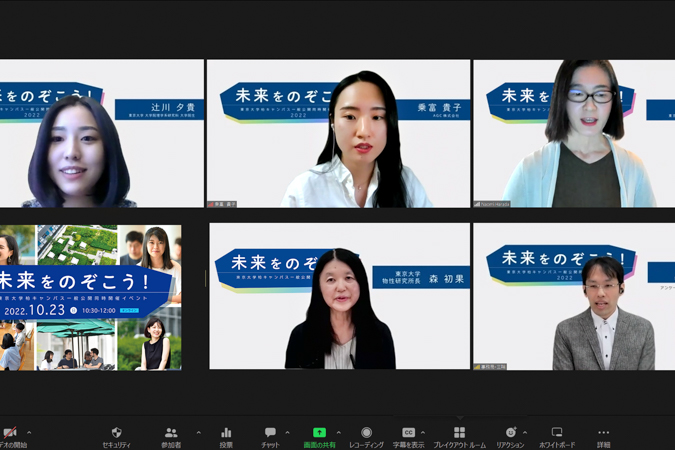
Task: Expand the chevron next to 画面の共有
Action: click(338, 432)
